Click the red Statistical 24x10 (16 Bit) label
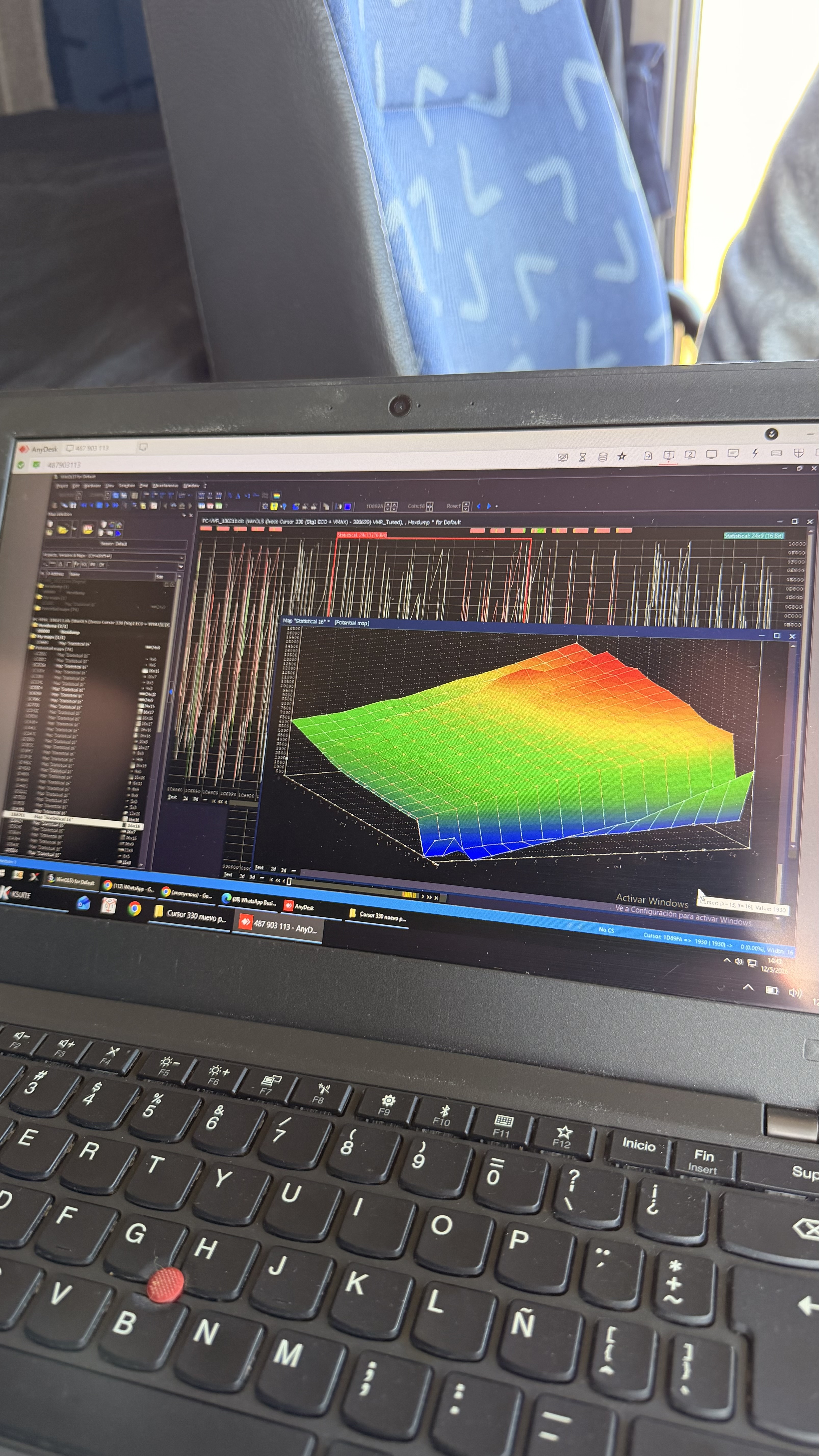This screenshot has width=819, height=1456. point(362,535)
